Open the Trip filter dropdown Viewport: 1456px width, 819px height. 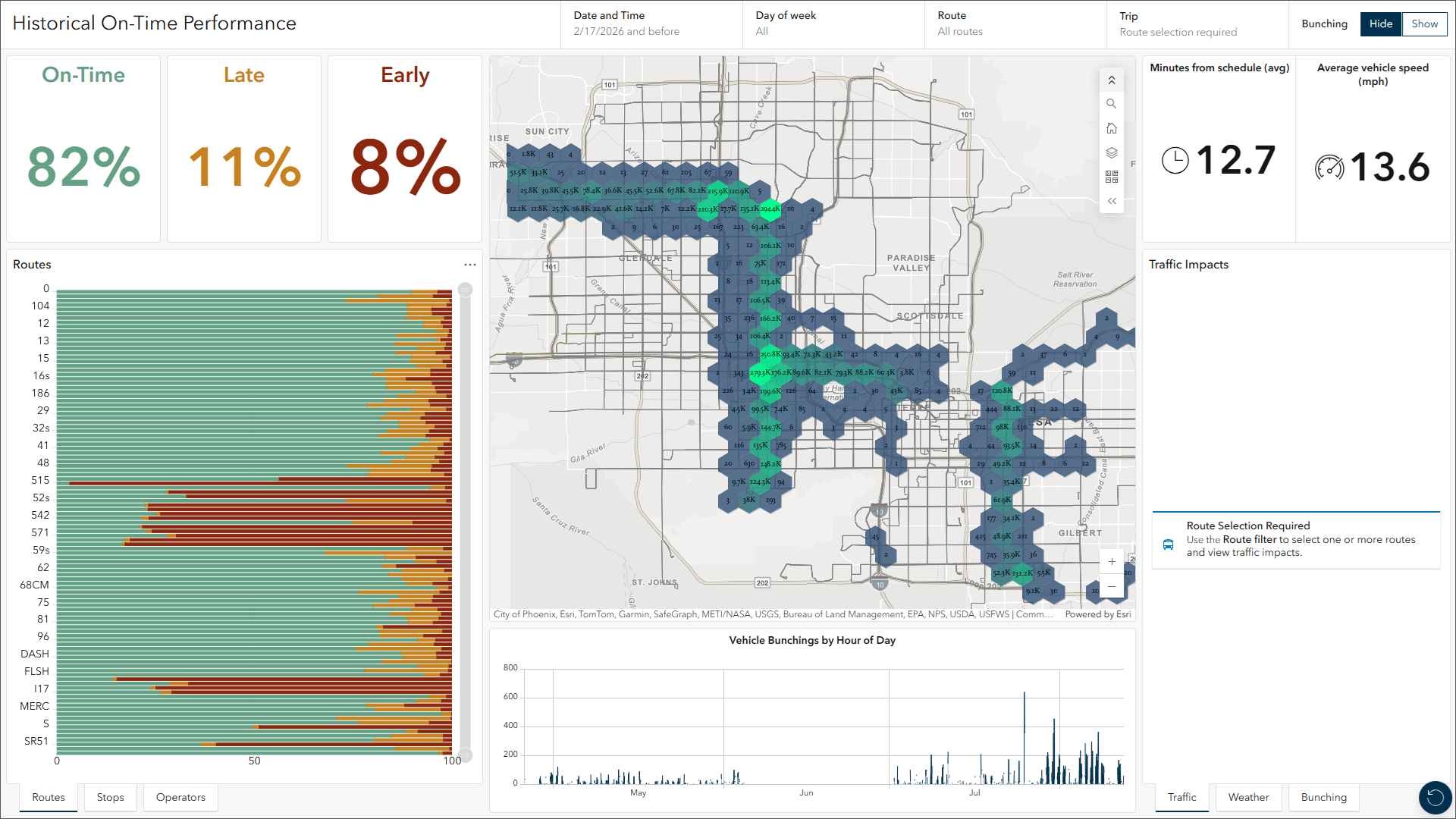(1197, 24)
